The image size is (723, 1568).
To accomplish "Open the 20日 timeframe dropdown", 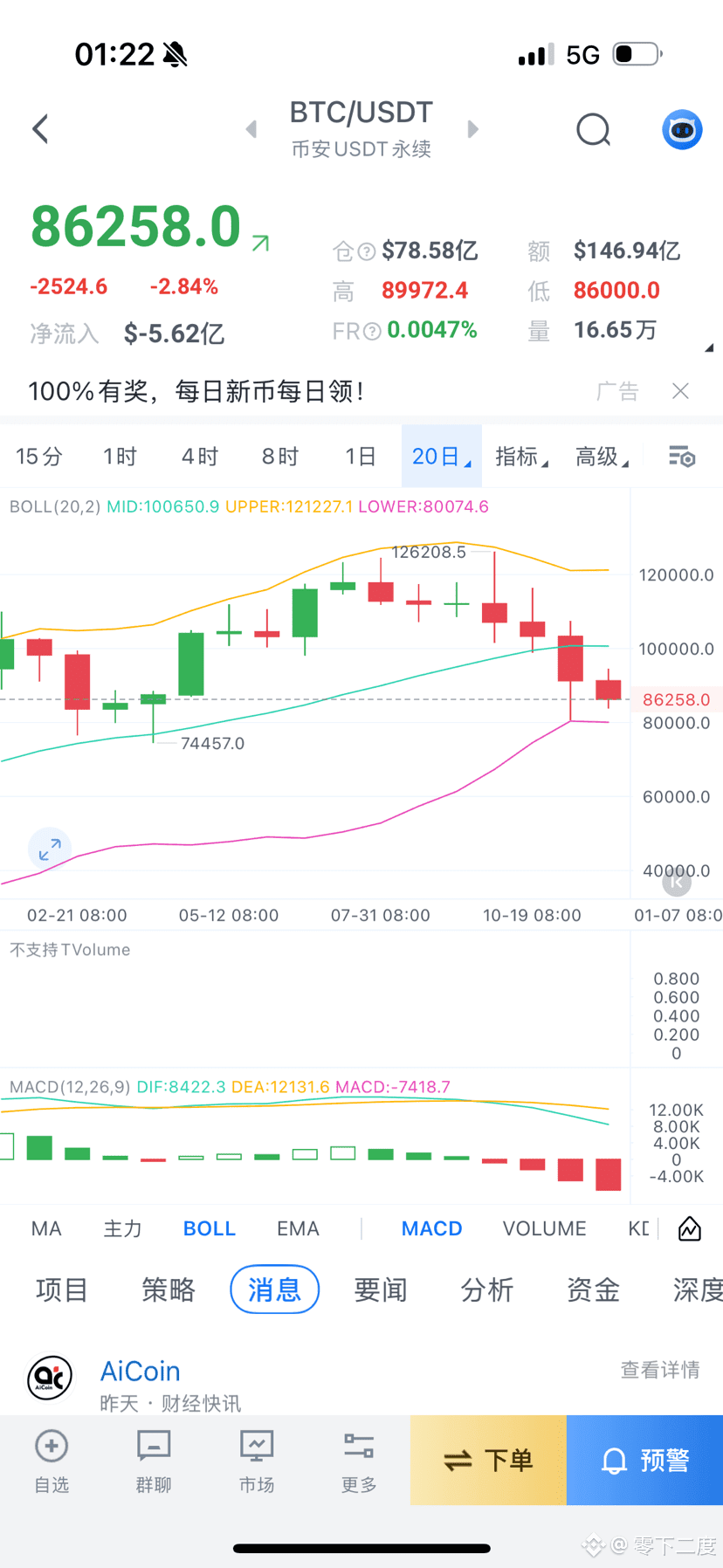I will tap(441, 457).
